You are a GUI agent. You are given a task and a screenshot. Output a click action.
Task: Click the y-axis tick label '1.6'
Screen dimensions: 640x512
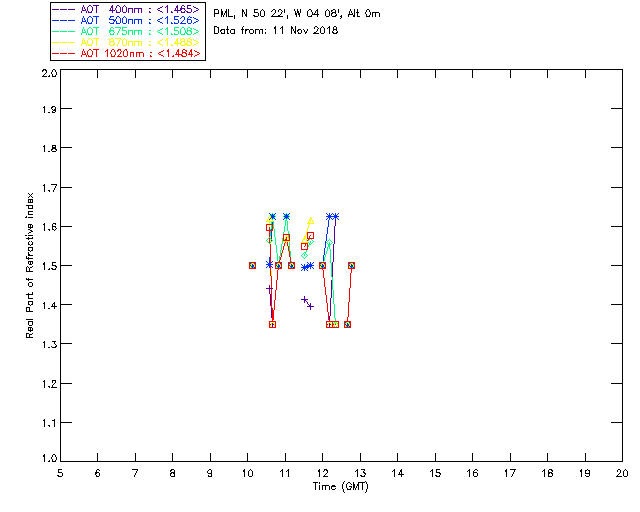point(49,227)
